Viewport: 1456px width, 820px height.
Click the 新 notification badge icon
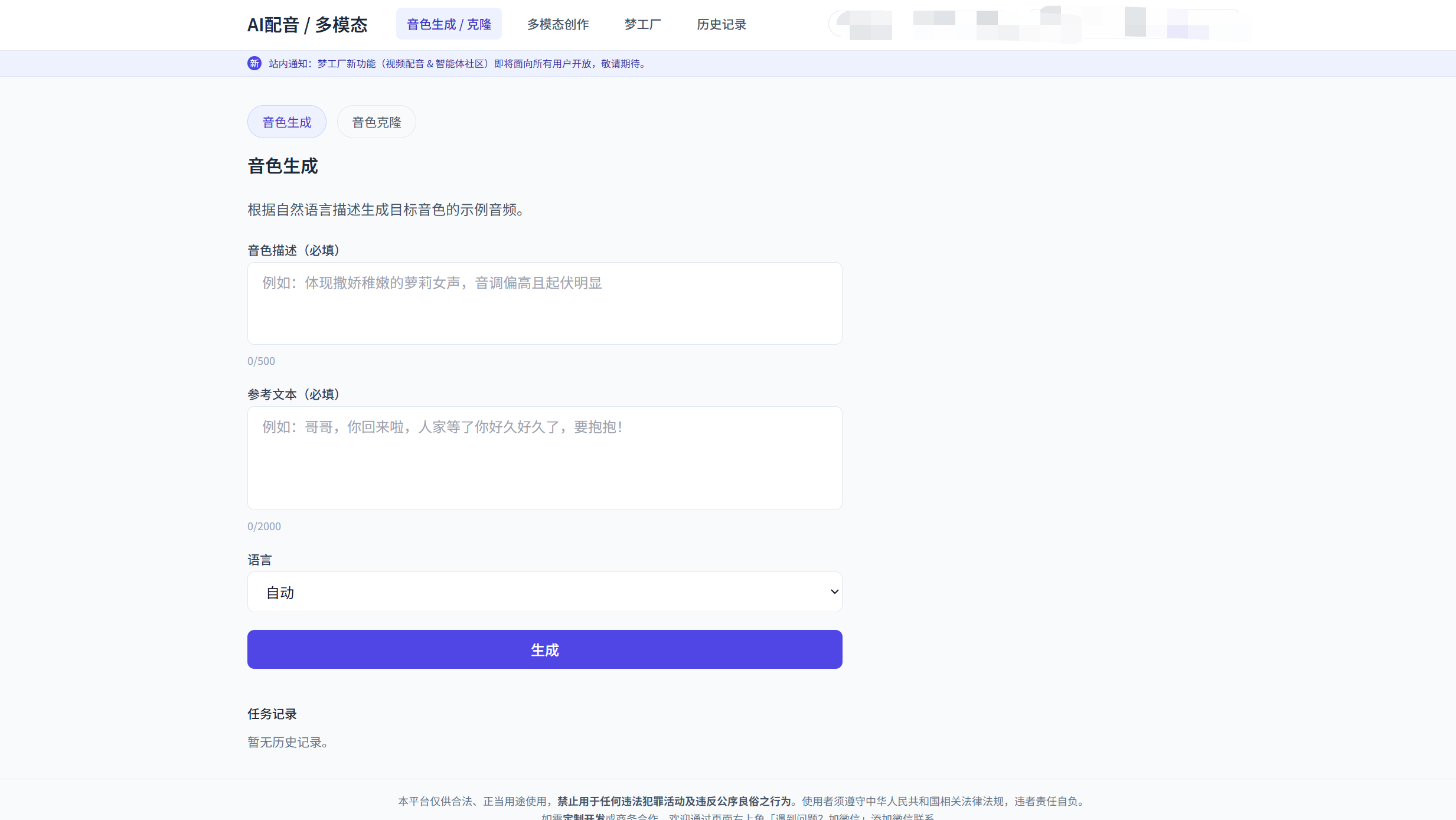(254, 63)
